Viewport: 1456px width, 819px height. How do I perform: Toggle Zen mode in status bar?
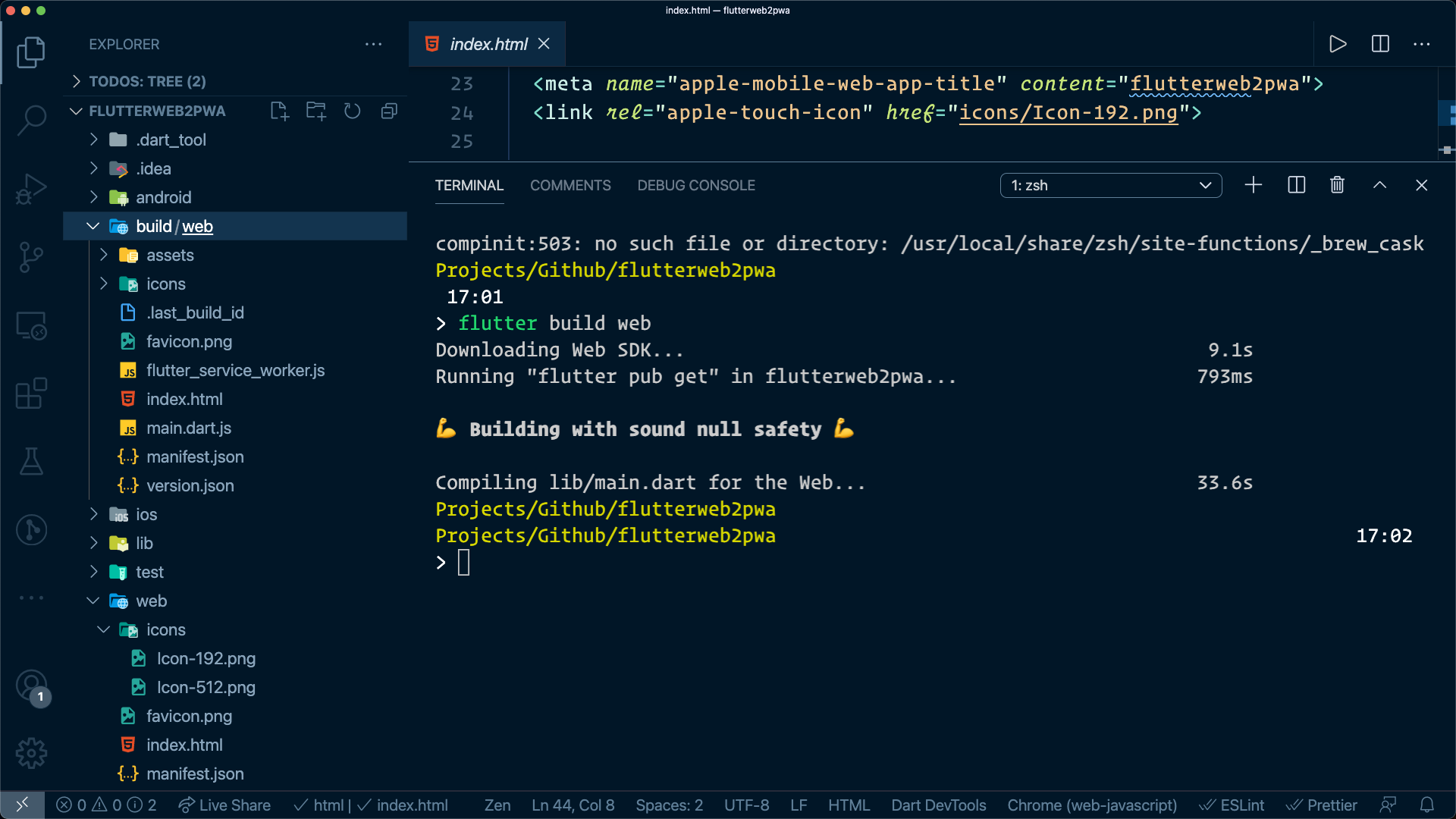(x=497, y=805)
